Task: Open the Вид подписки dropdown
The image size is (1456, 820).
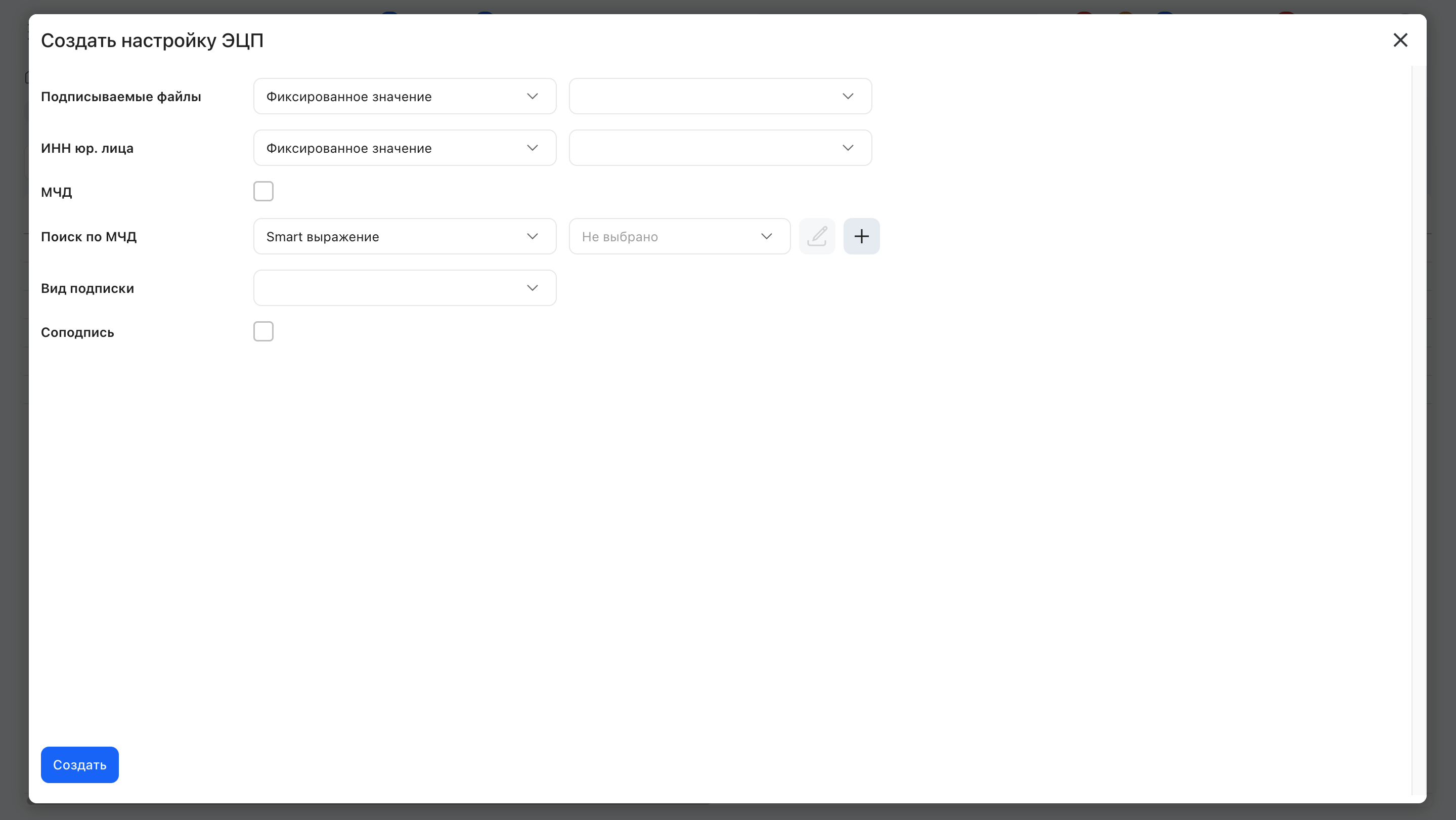Action: point(405,288)
